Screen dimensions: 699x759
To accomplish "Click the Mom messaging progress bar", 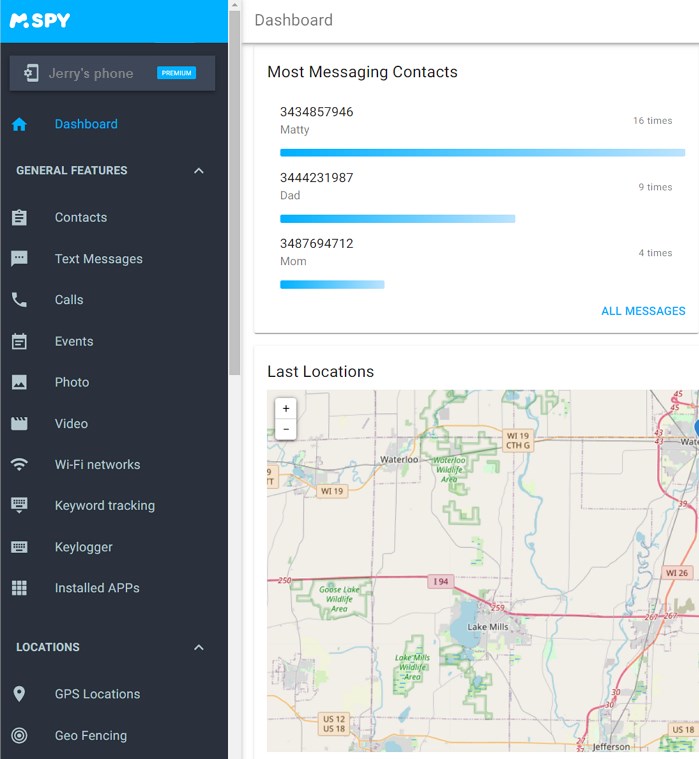I will pyautogui.click(x=332, y=285).
